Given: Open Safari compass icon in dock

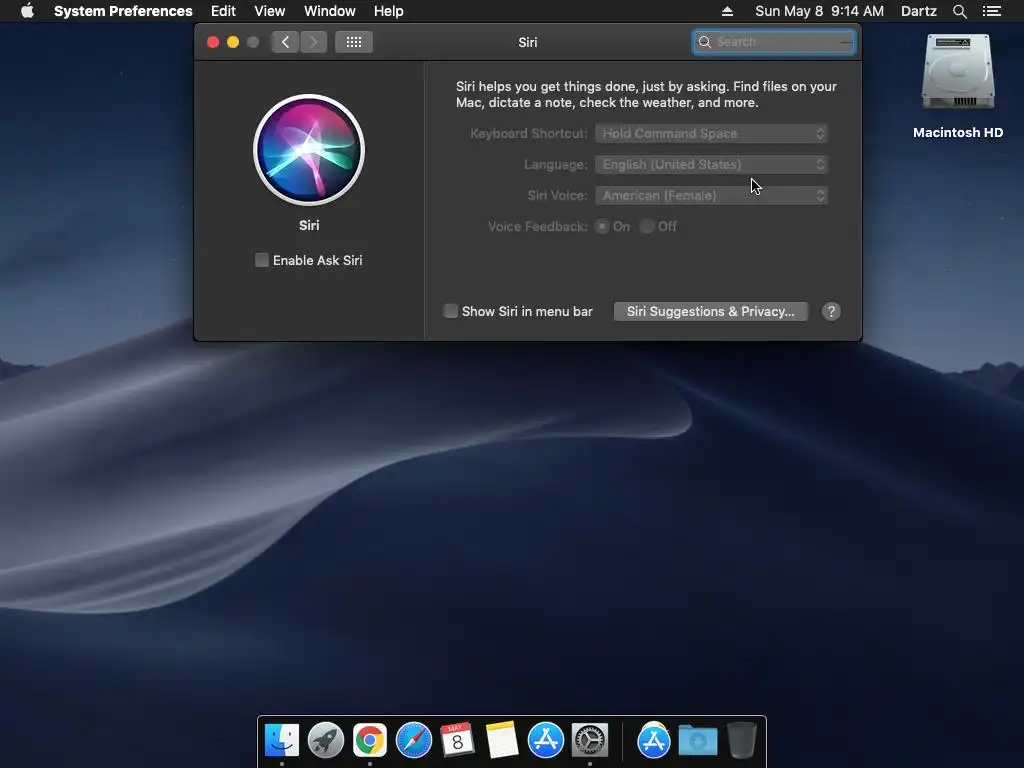Looking at the screenshot, I should pos(413,741).
